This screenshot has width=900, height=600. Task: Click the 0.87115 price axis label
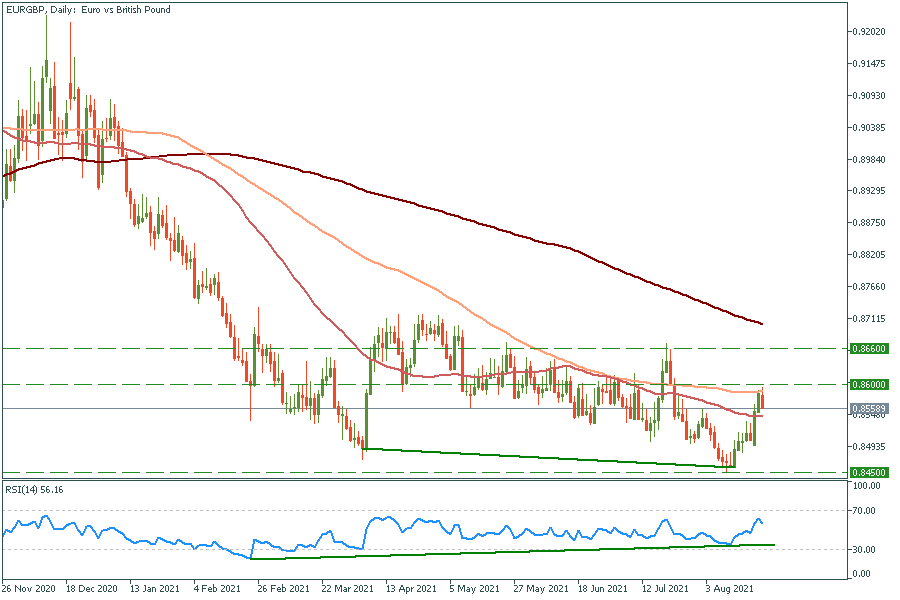pos(868,318)
